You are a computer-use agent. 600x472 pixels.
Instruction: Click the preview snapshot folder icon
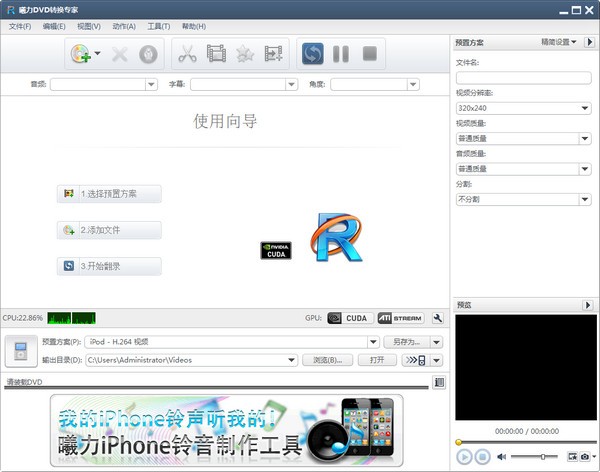coord(572,456)
